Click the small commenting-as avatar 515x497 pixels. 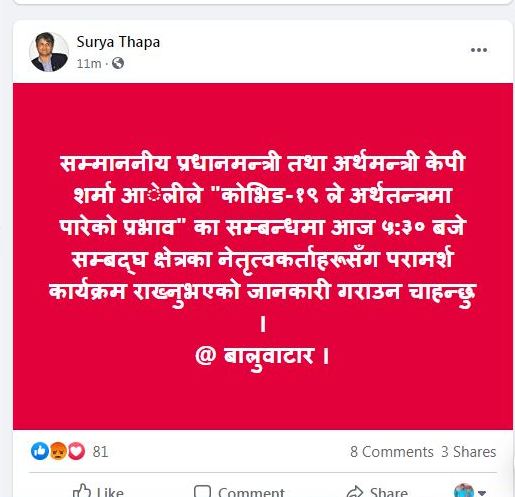click(464, 490)
